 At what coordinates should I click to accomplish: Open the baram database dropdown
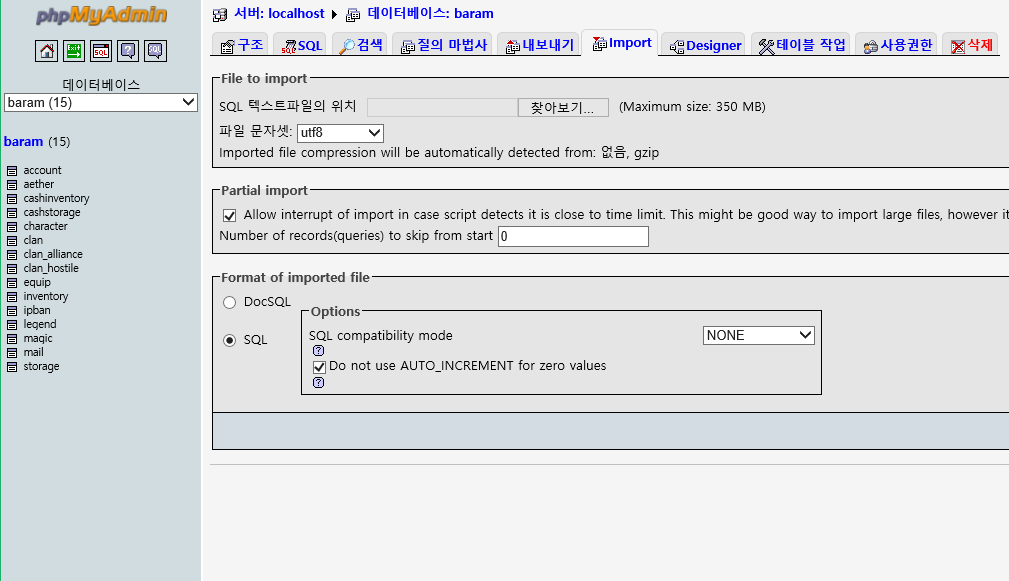click(x=101, y=103)
